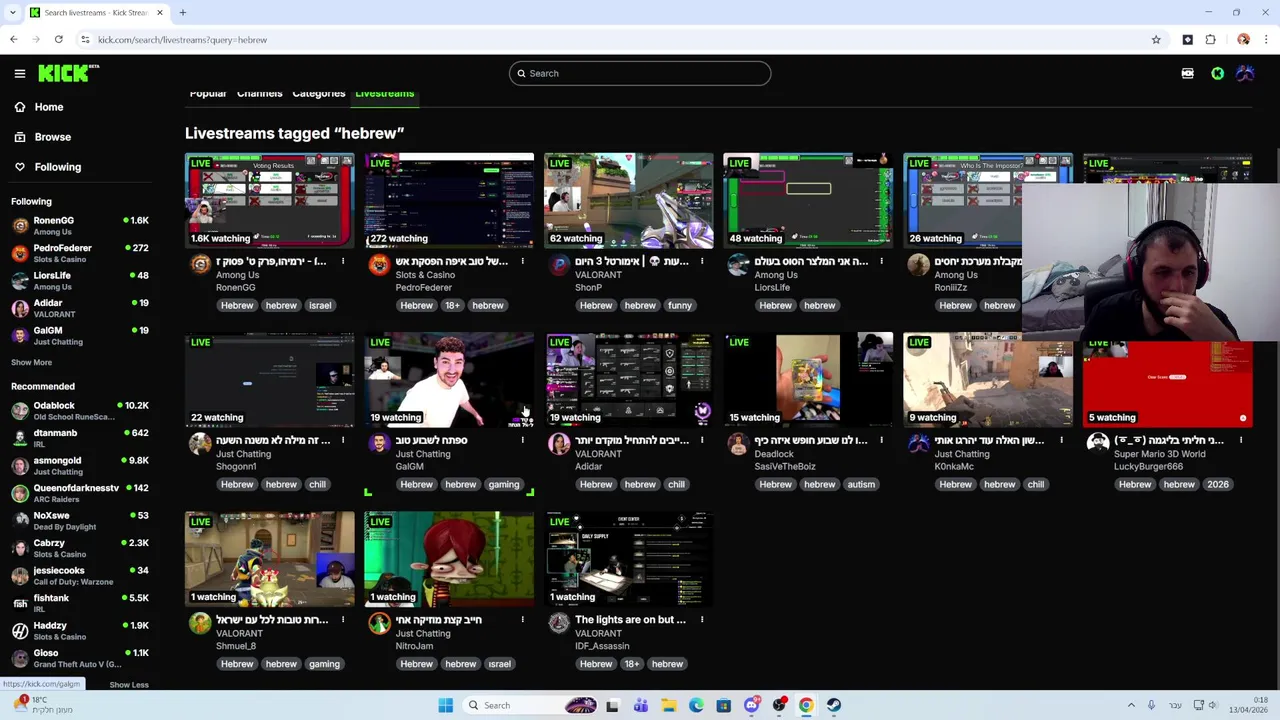
Task: Click NitroJam avatar on stream card
Action: click(379, 623)
